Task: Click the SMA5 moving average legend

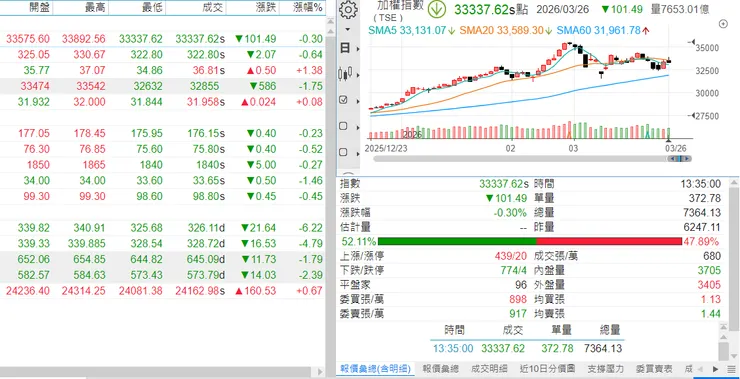Action: point(412,31)
